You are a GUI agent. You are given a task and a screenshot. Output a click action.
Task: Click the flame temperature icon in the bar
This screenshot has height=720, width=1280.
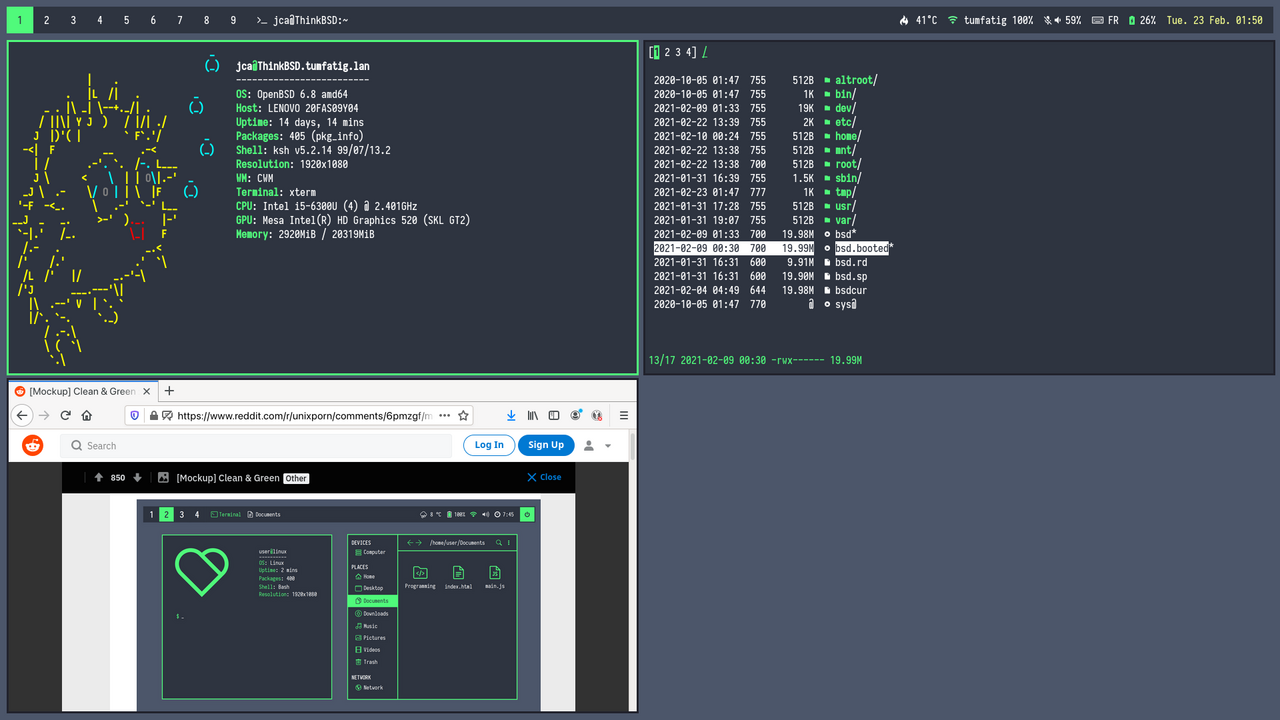pyautogui.click(x=904, y=20)
